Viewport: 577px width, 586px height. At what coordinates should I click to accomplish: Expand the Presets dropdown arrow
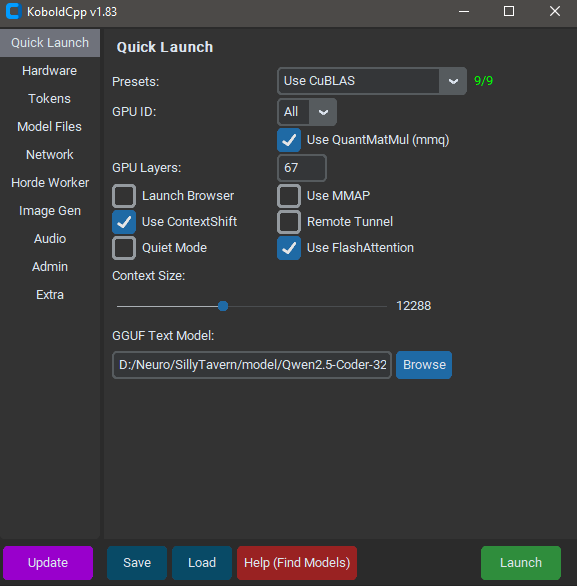coord(453,81)
